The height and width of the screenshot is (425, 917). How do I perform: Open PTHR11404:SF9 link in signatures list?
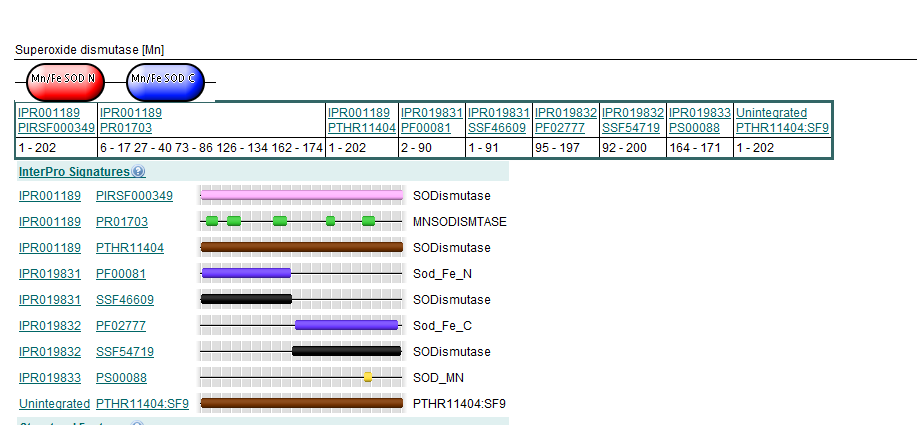point(143,404)
